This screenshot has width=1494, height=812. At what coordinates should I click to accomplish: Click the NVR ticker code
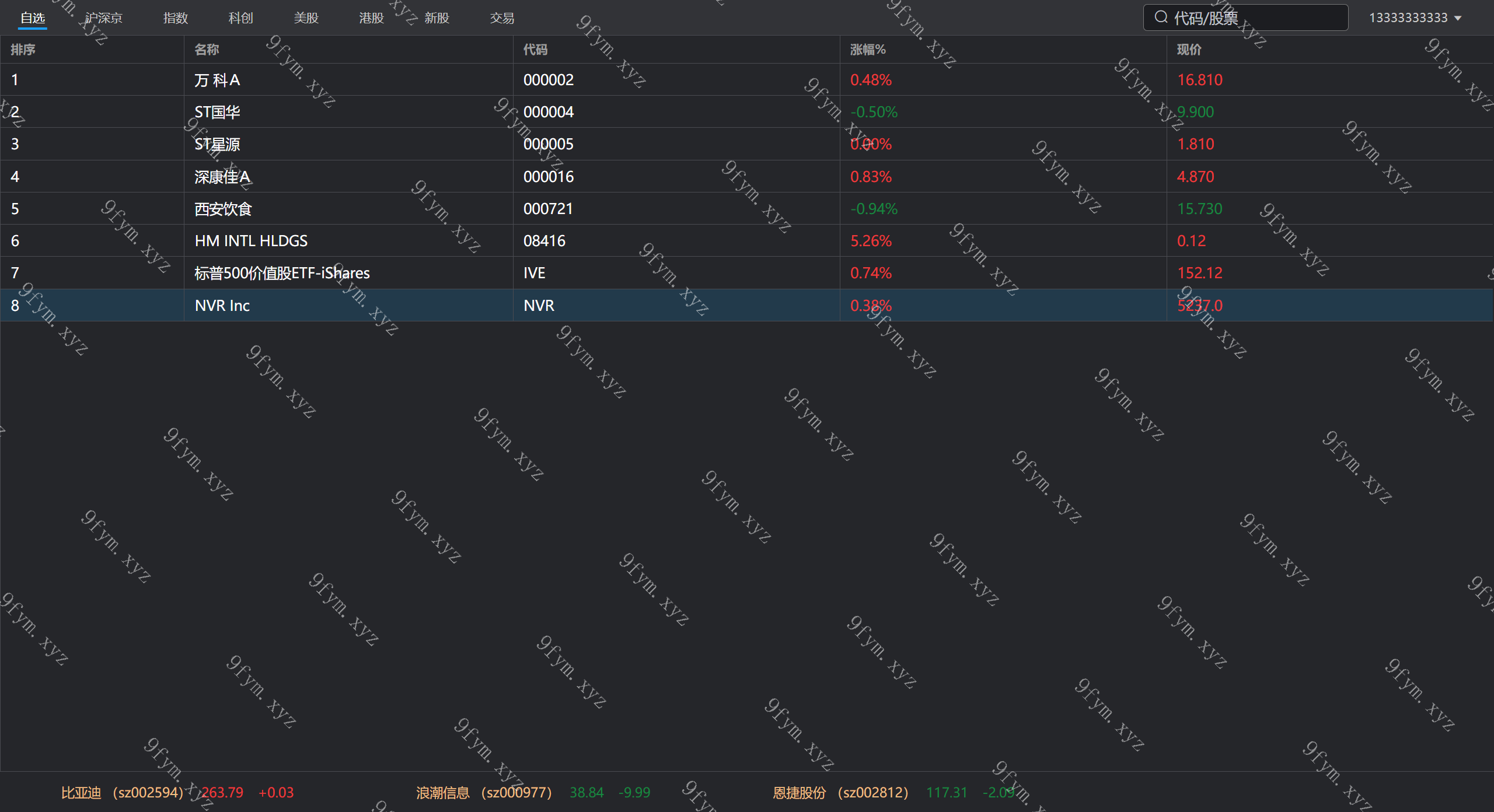pyautogui.click(x=539, y=306)
